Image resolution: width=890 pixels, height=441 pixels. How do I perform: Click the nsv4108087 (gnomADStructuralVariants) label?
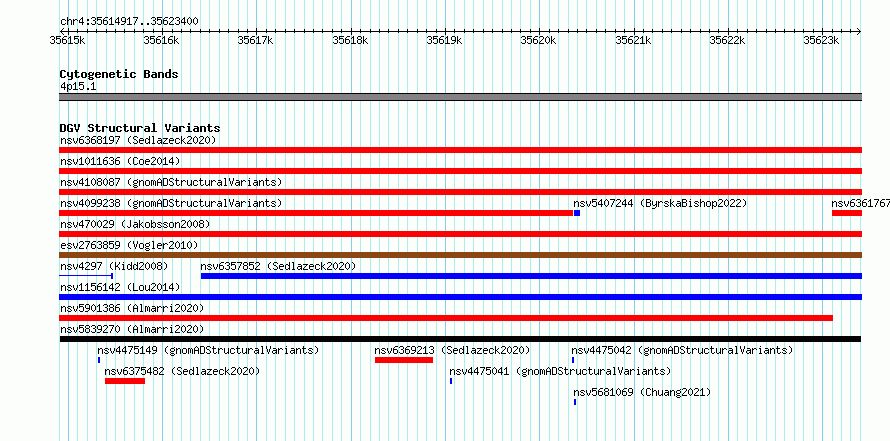171,182
